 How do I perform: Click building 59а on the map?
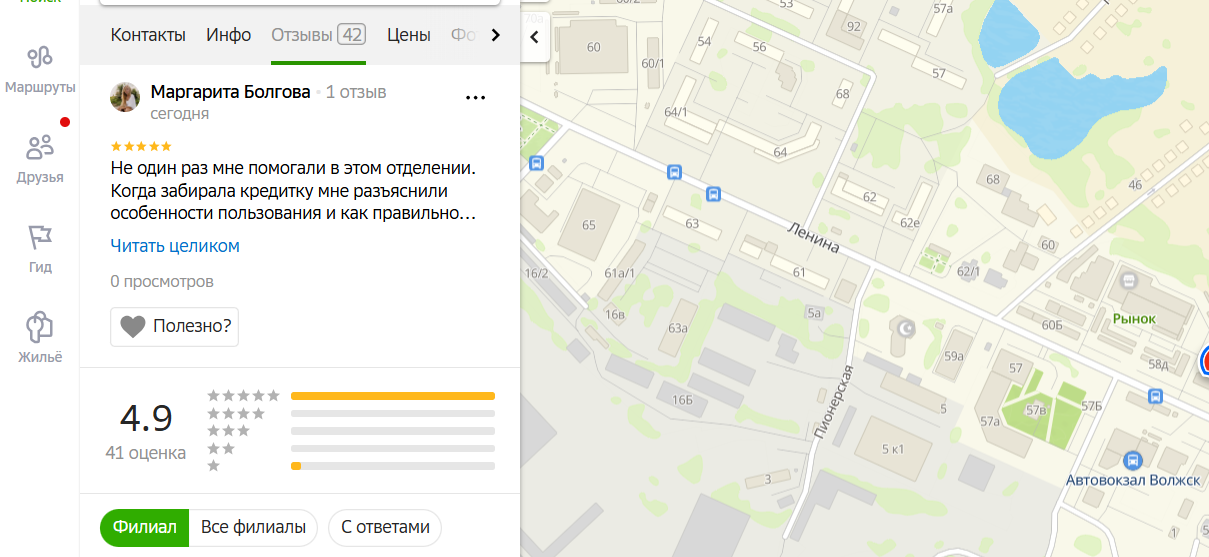click(x=953, y=355)
